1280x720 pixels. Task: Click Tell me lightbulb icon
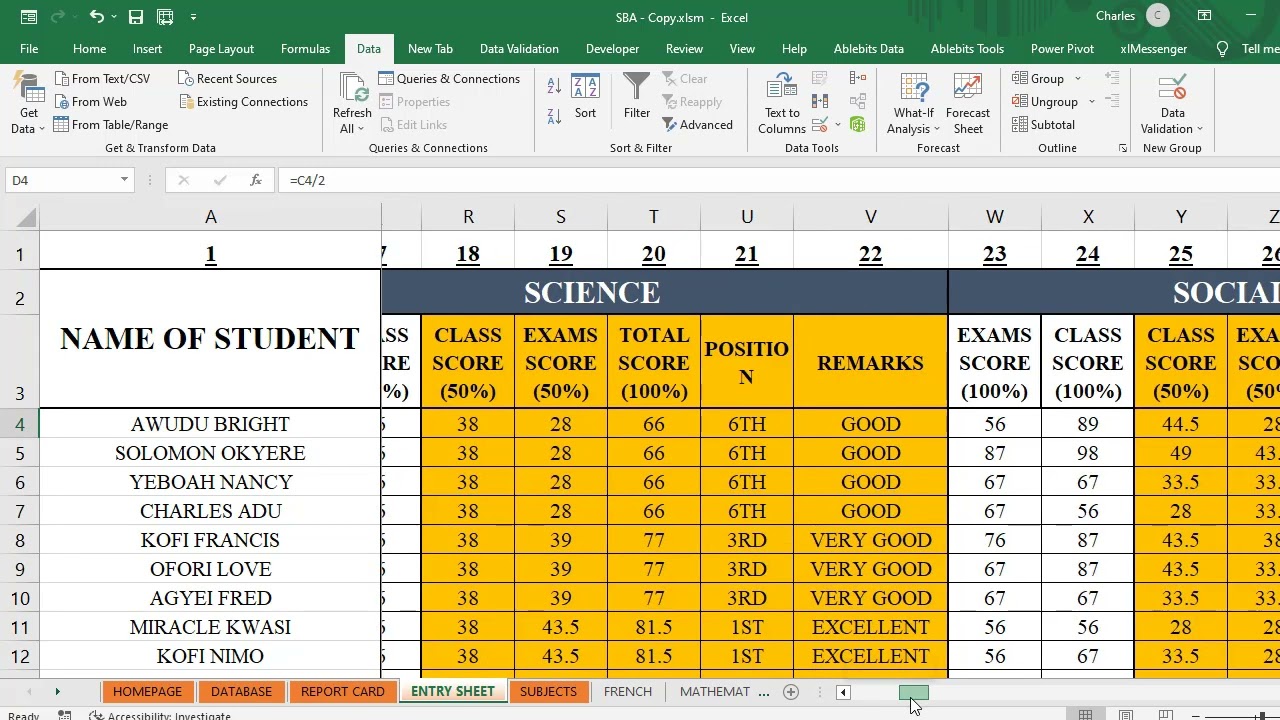click(x=1222, y=48)
